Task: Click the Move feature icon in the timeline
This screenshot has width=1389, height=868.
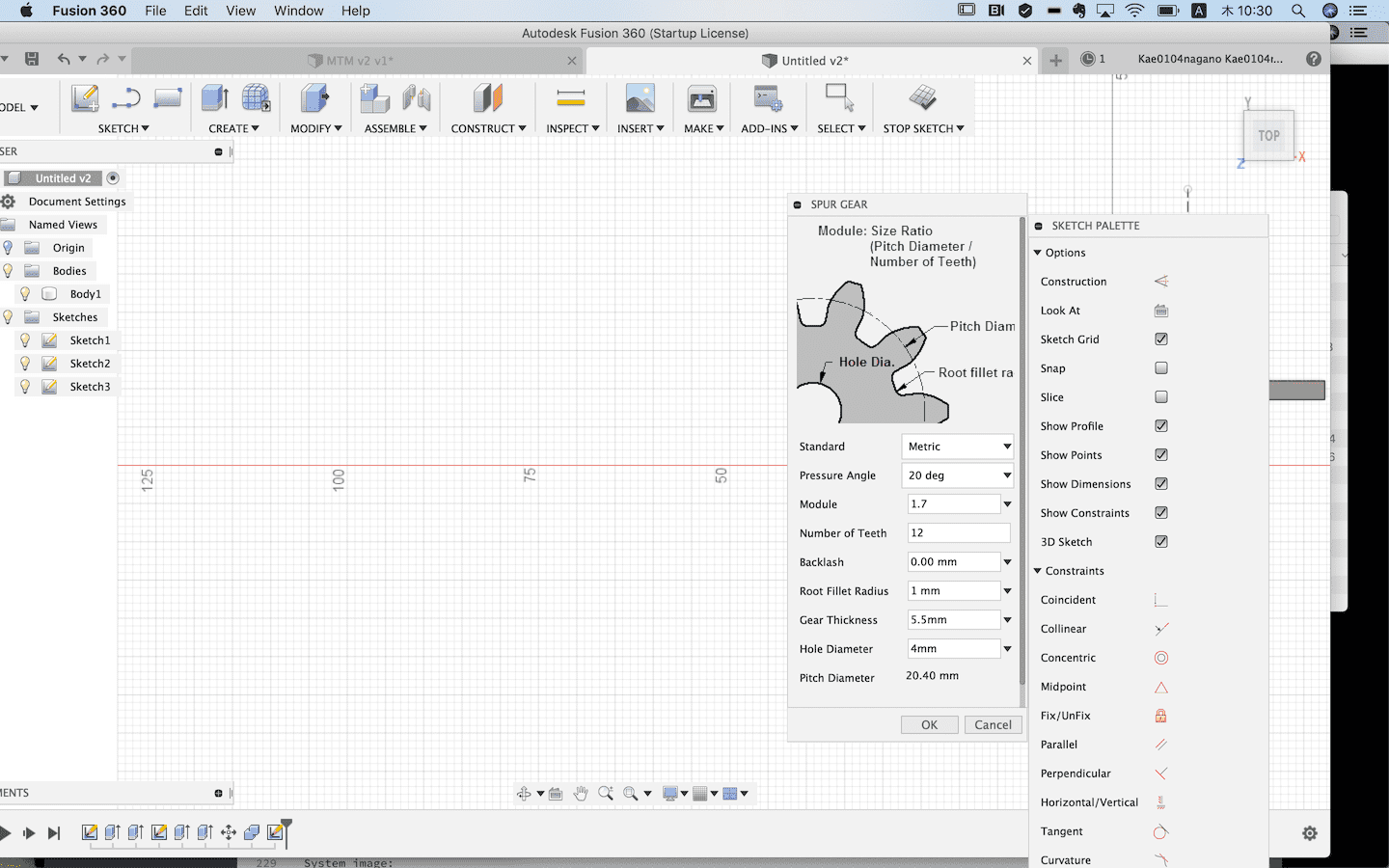Action: [x=229, y=832]
